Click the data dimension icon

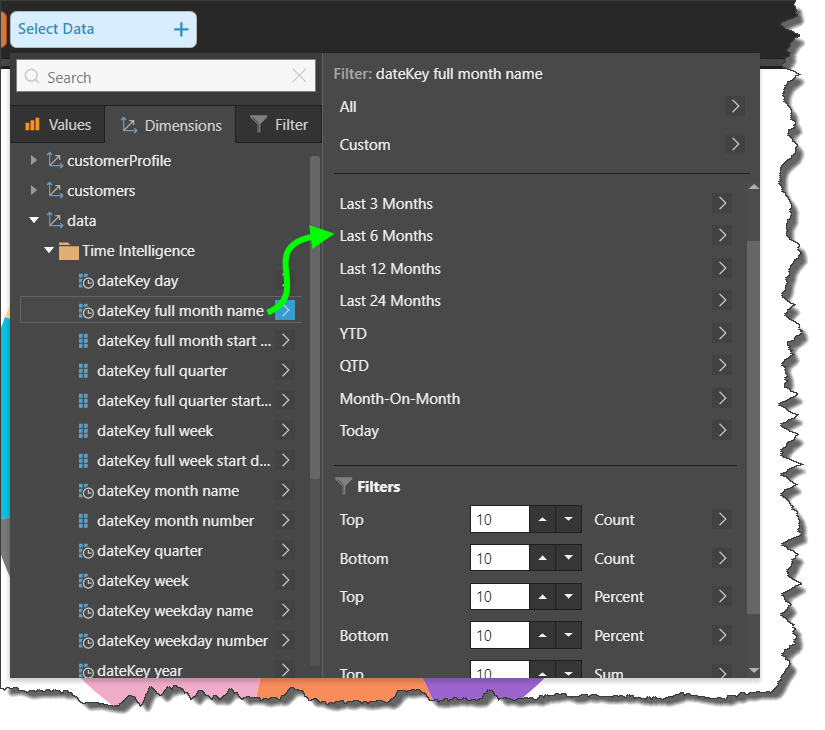(55, 220)
